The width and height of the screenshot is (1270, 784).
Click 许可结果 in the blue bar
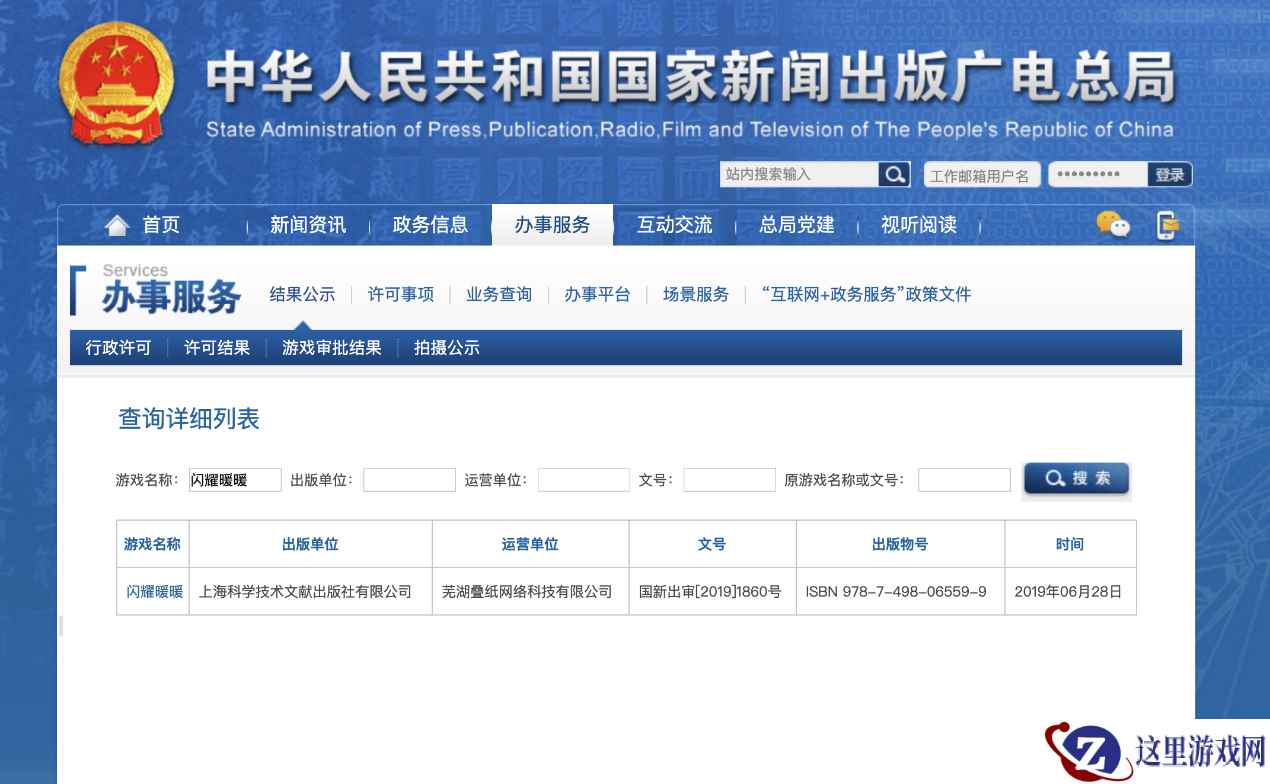coord(217,348)
